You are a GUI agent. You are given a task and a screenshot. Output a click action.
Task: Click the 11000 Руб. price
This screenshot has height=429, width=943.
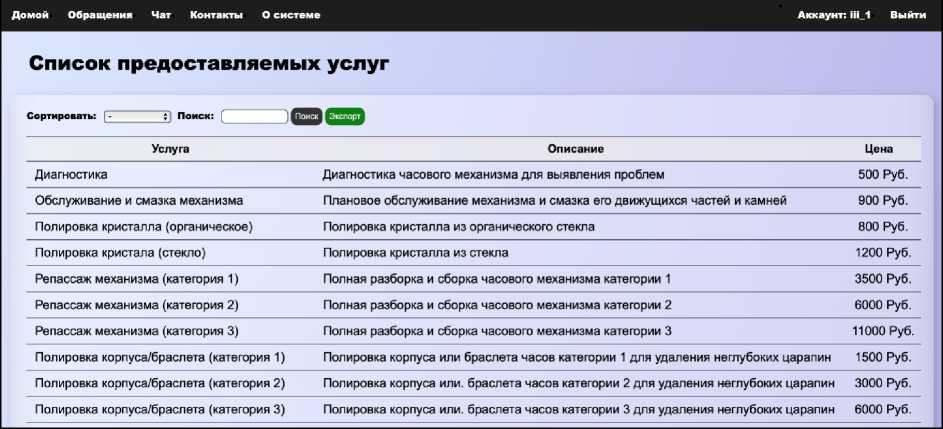pos(883,331)
